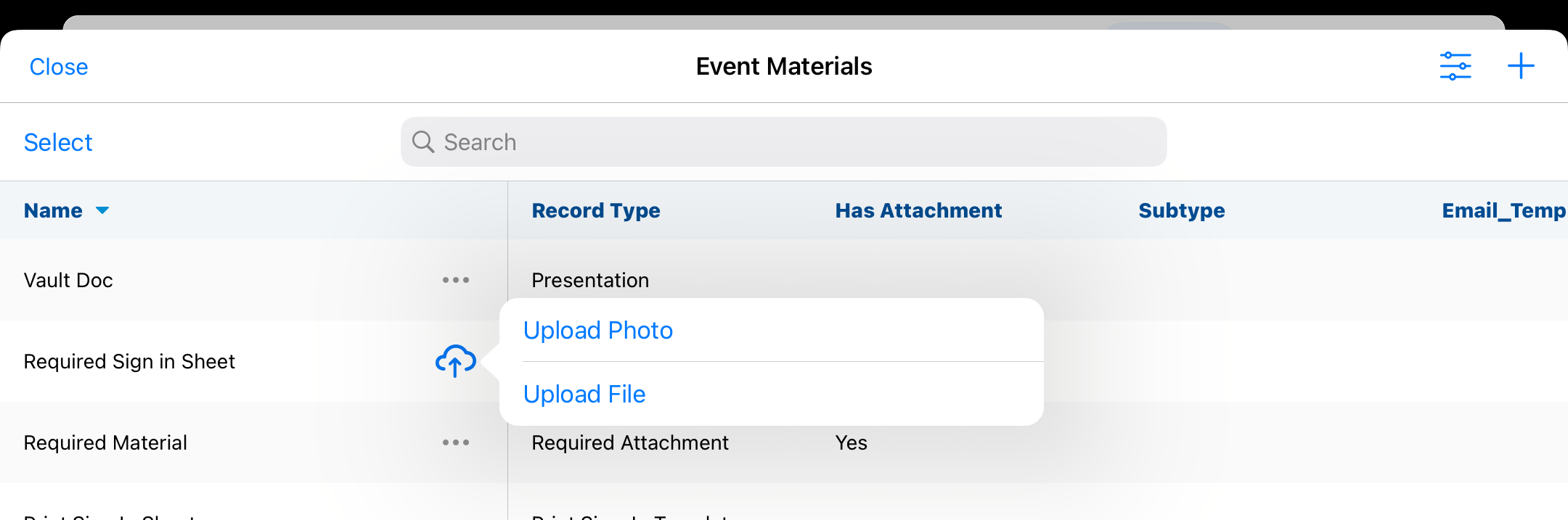Viewport: 1568px width, 520px height.
Task: Tap the Select button
Action: tap(58, 142)
